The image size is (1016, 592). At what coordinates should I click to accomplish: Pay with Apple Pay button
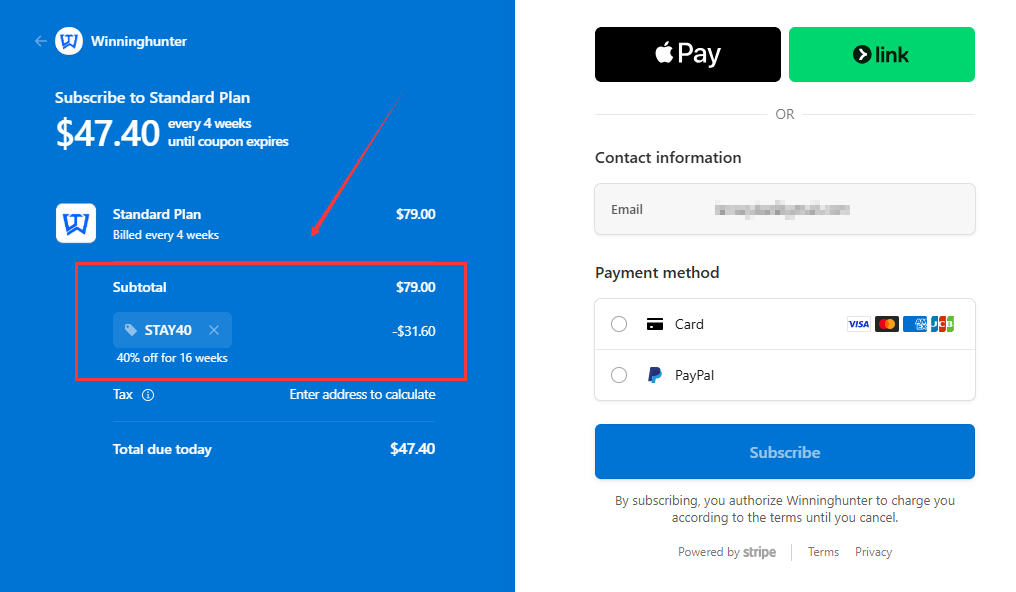click(x=687, y=54)
